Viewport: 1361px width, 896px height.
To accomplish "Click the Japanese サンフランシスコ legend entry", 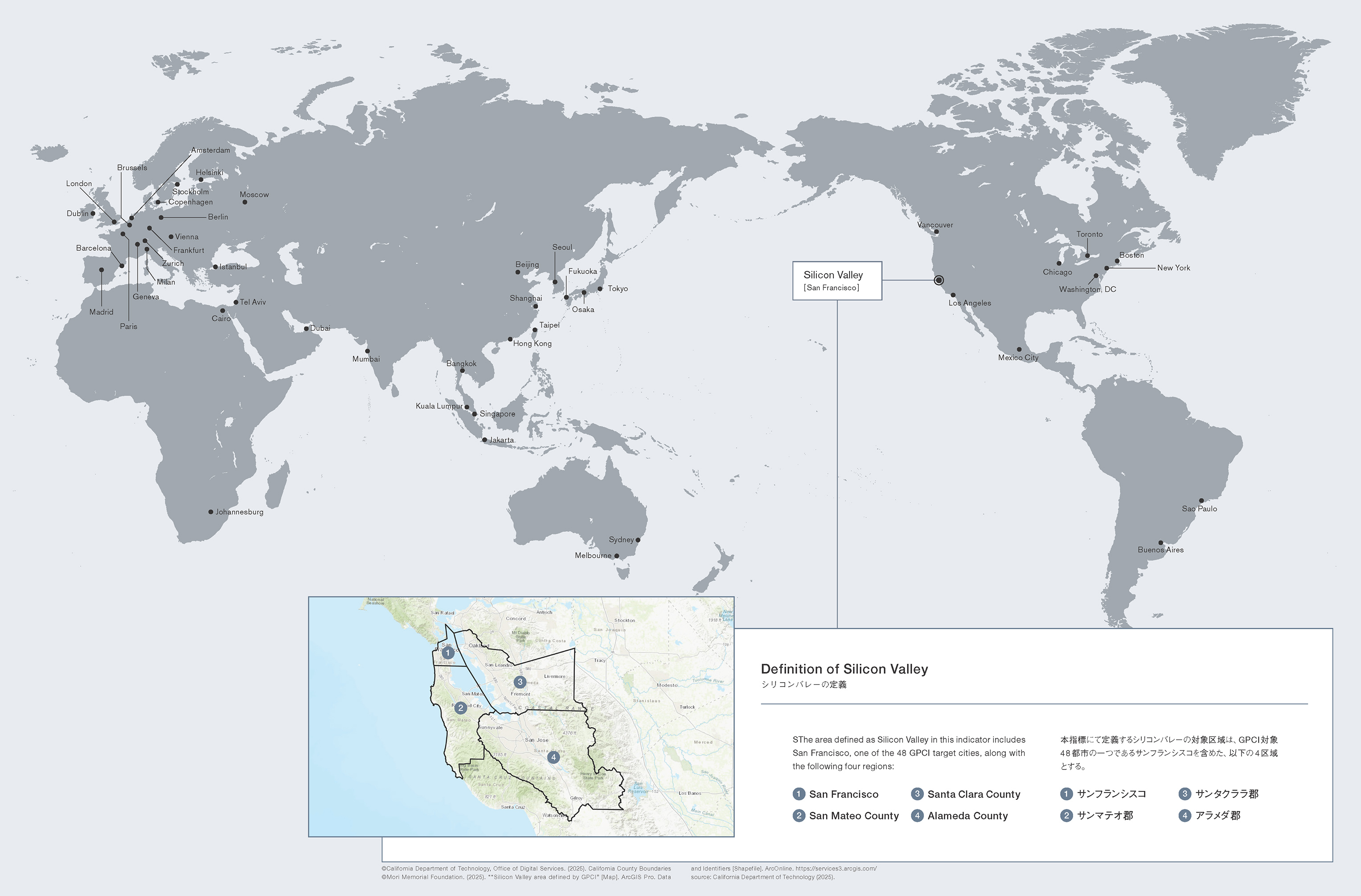I will (1111, 794).
